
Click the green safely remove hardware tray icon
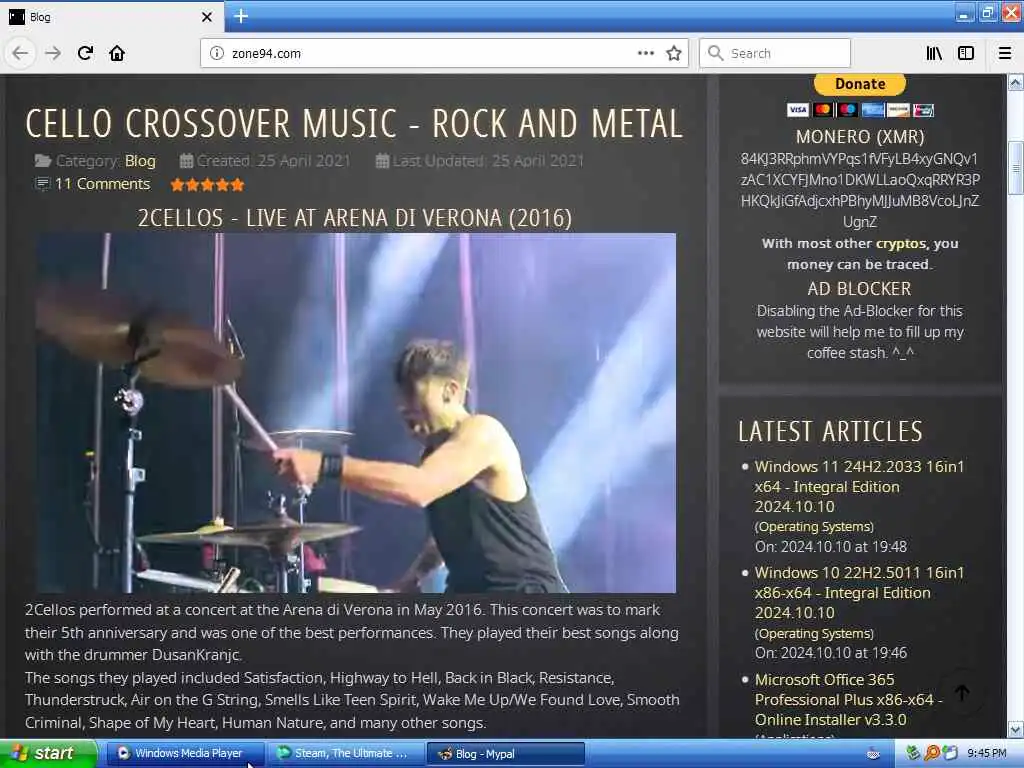coord(913,754)
